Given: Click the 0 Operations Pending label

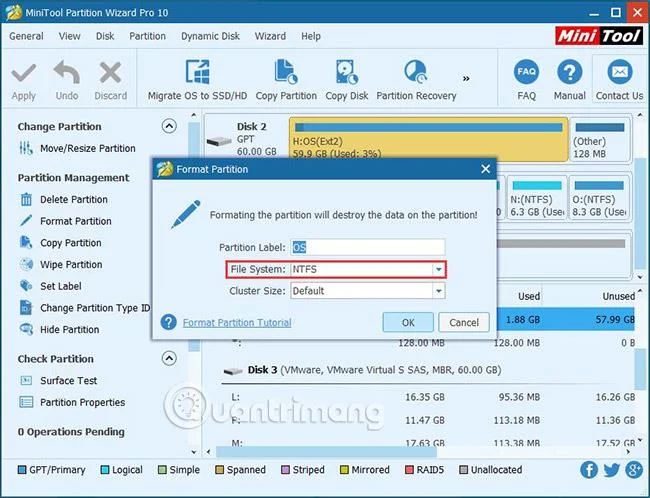Looking at the screenshot, I should pos(71,432).
